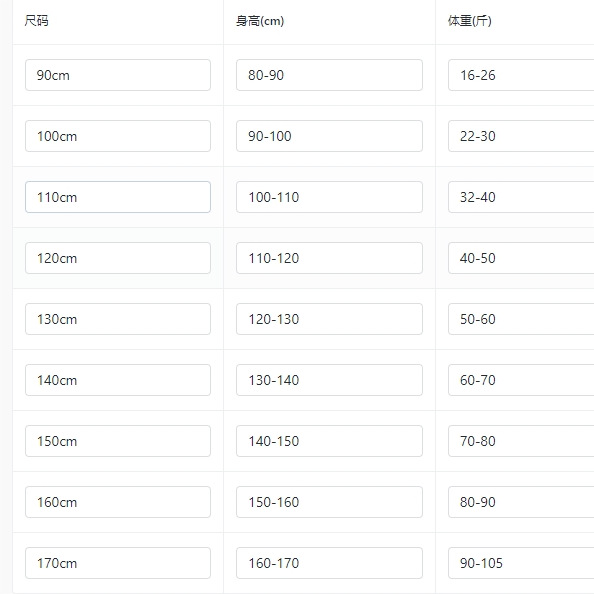Viewport: 594px width, 594px height.
Task: Select the weight field showing 60-70
Action: click(521, 380)
